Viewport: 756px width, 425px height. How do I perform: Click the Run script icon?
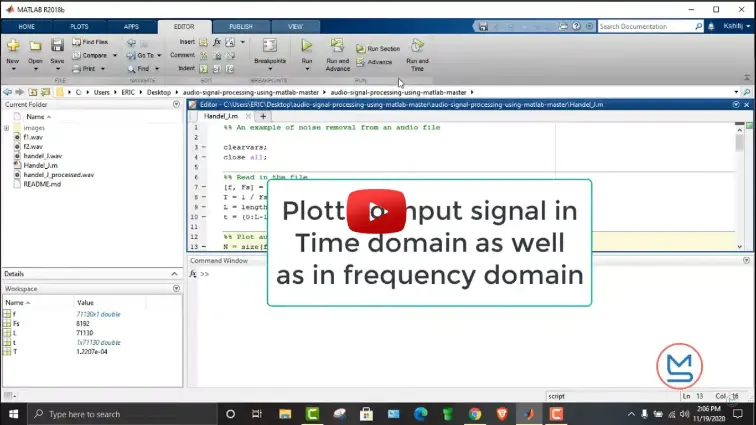[306, 46]
